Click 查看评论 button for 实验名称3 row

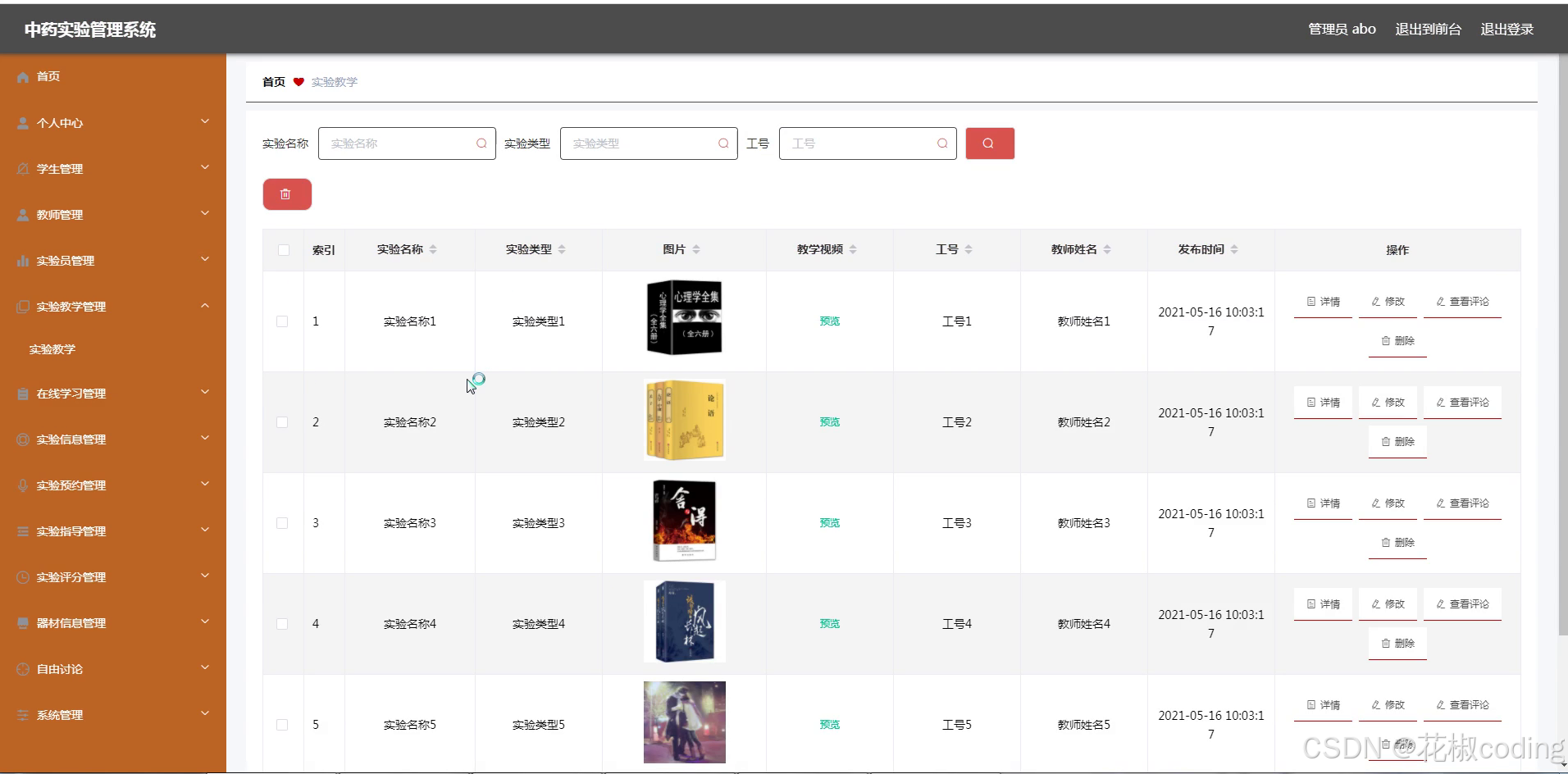[1462, 503]
